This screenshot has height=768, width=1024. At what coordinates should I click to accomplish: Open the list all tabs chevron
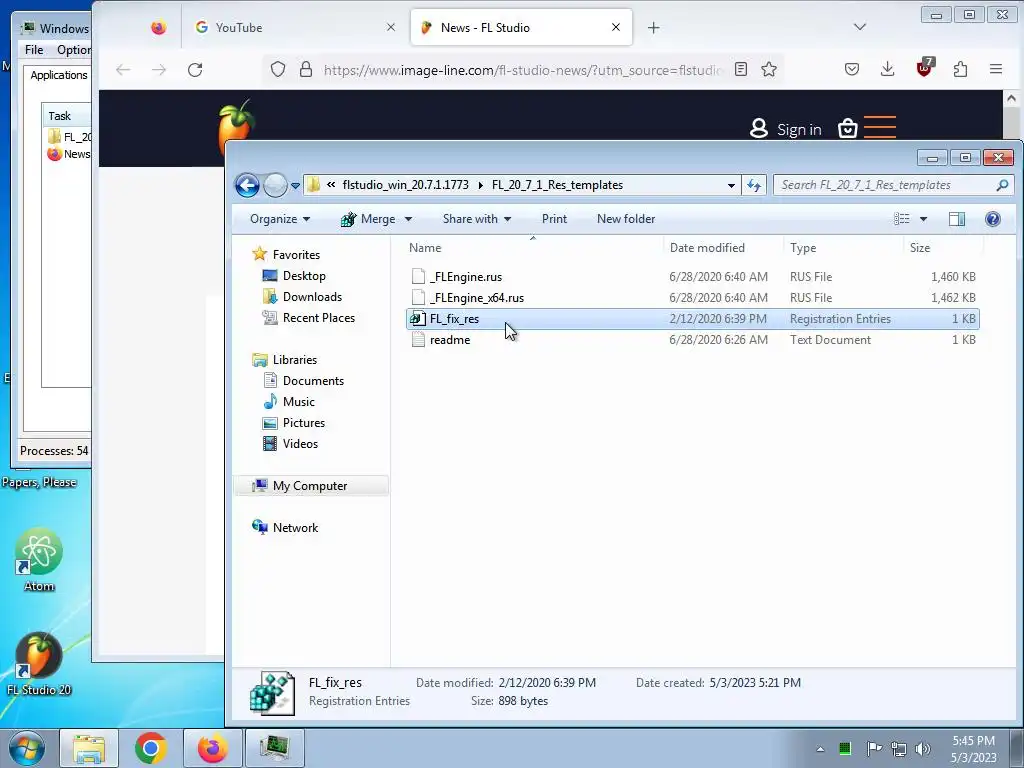click(x=860, y=27)
